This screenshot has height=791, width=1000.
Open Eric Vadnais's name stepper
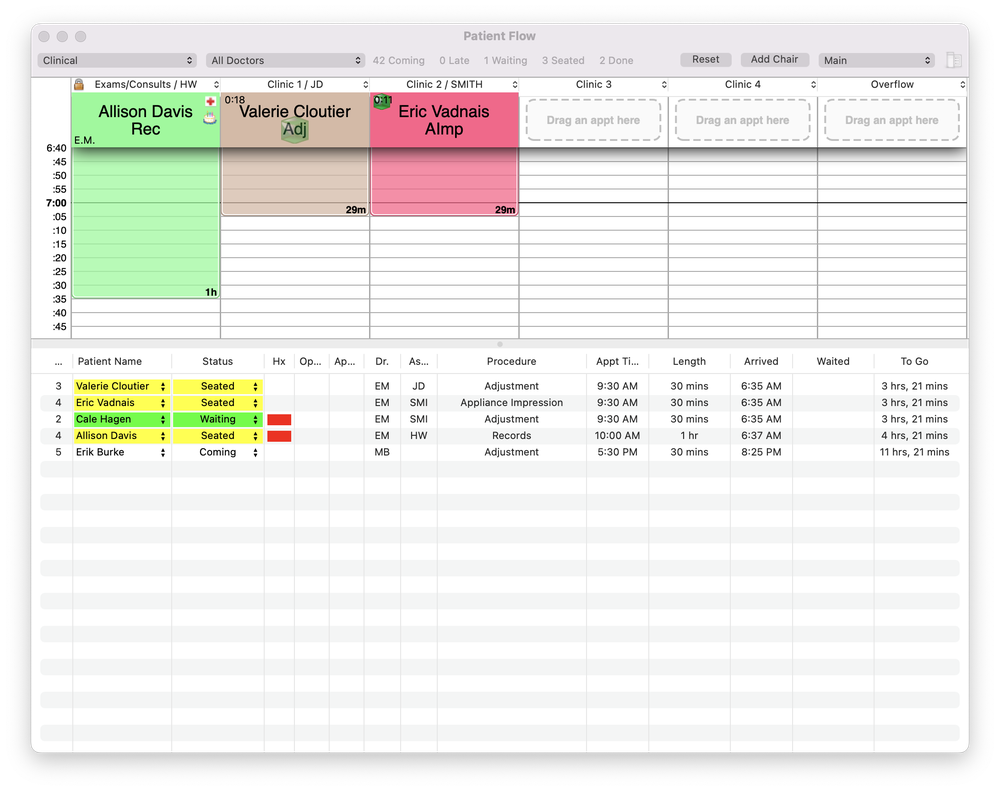(163, 403)
